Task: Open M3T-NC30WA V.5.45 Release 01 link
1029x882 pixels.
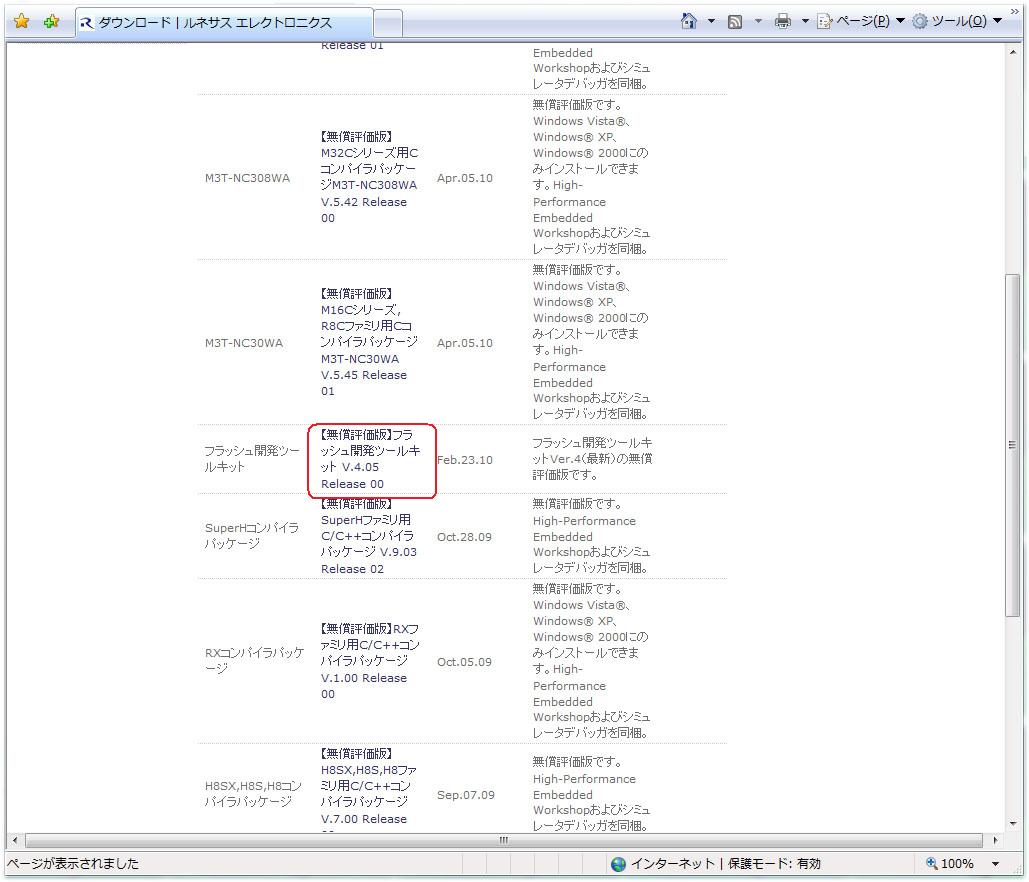Action: 364,375
